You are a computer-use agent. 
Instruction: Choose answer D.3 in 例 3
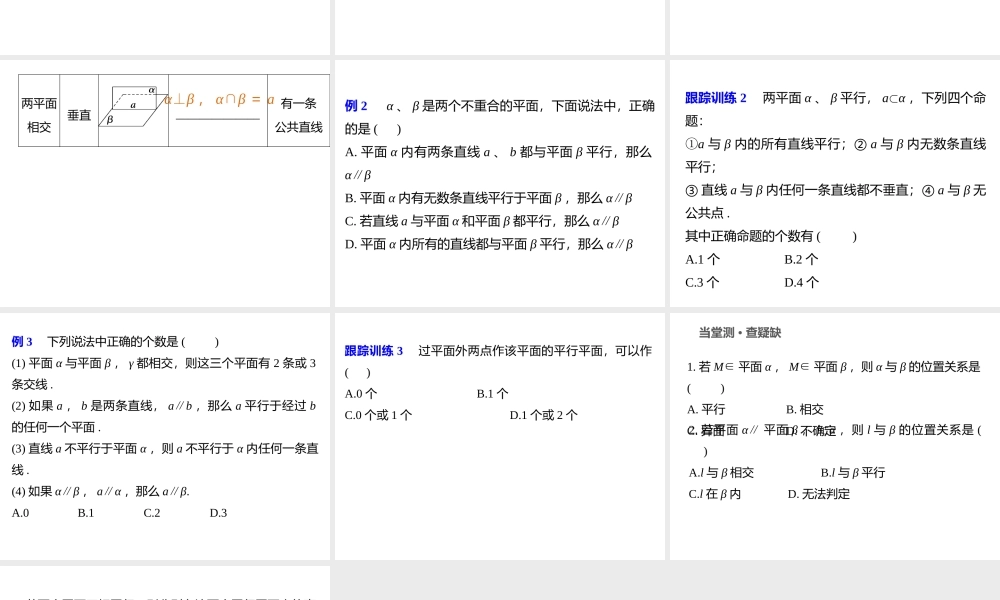point(218,513)
